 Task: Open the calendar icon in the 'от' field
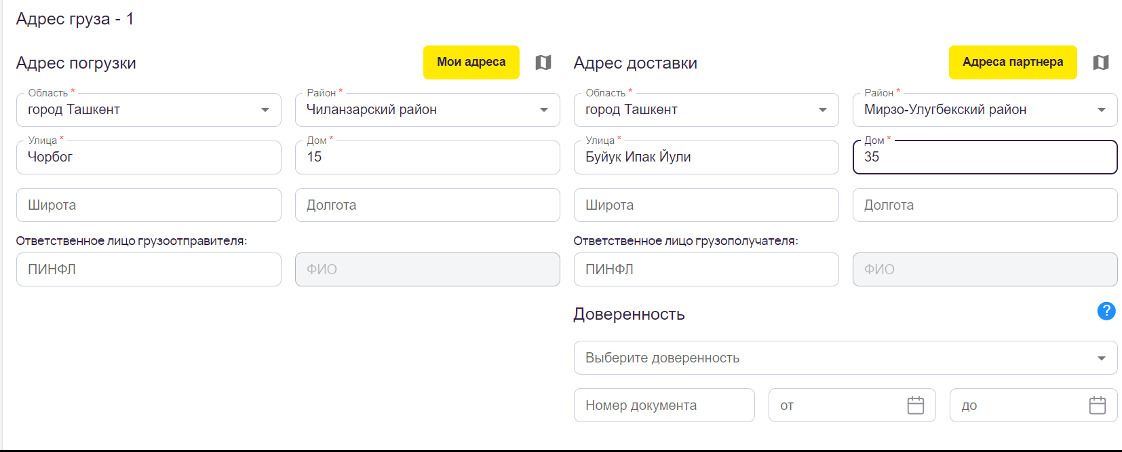[916, 405]
